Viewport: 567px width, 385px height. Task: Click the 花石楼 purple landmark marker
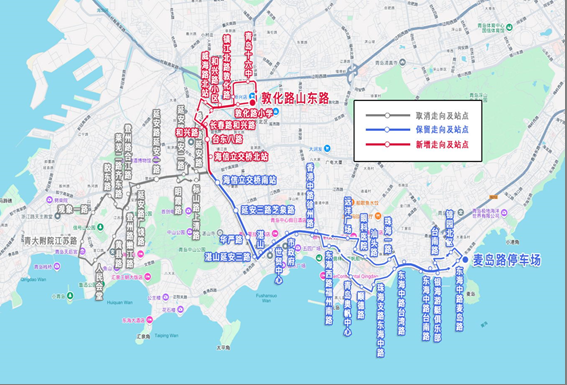pos(180,309)
